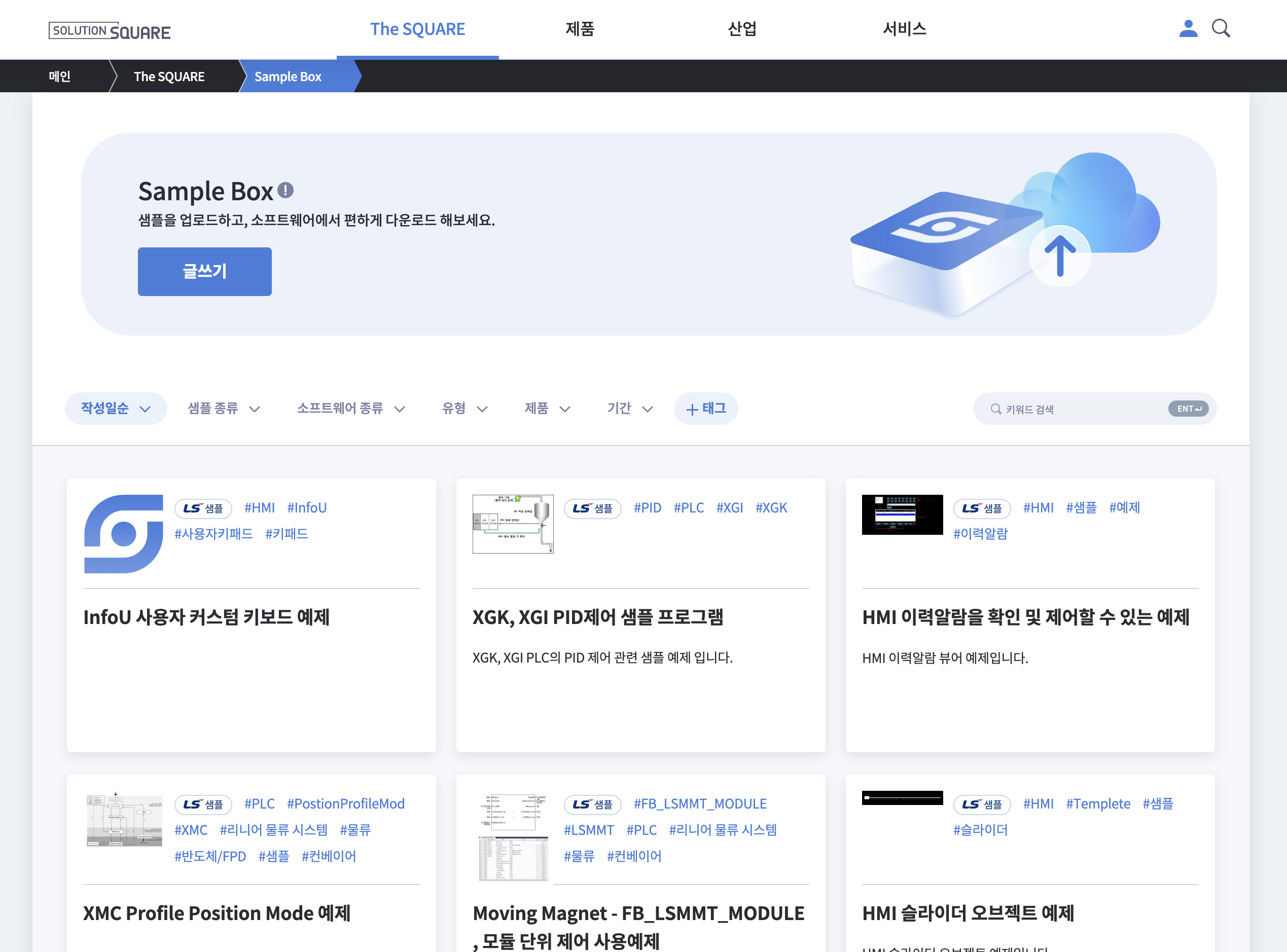
Task: Open the 기간 filter dropdown
Action: click(x=629, y=409)
